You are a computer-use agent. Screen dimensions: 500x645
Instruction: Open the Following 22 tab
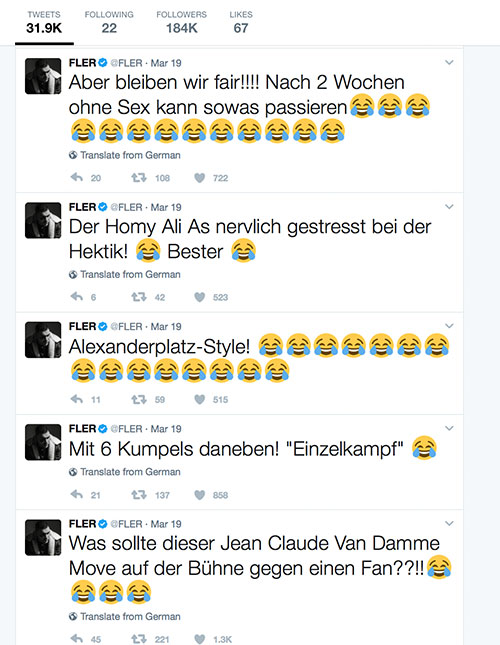click(x=109, y=22)
